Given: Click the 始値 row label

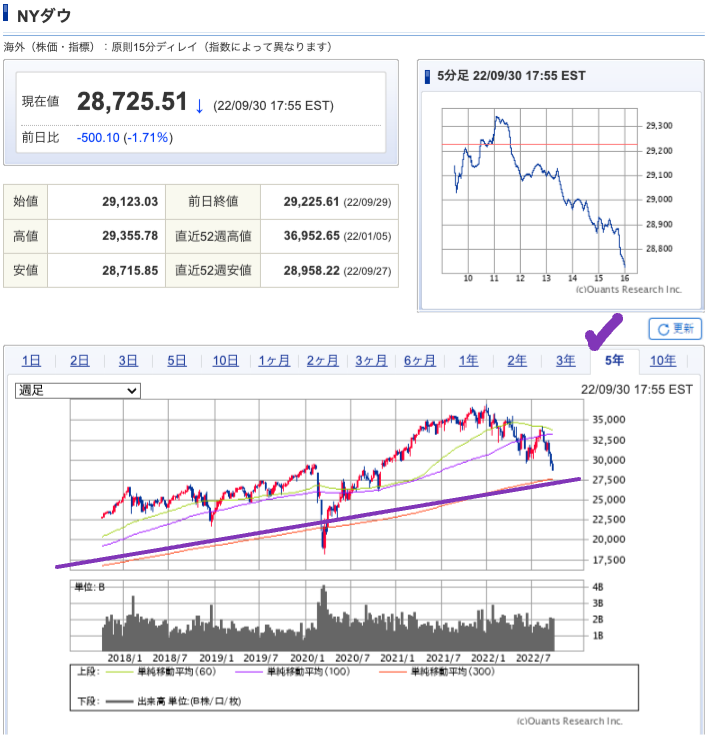Looking at the screenshot, I should pyautogui.click(x=25, y=202).
